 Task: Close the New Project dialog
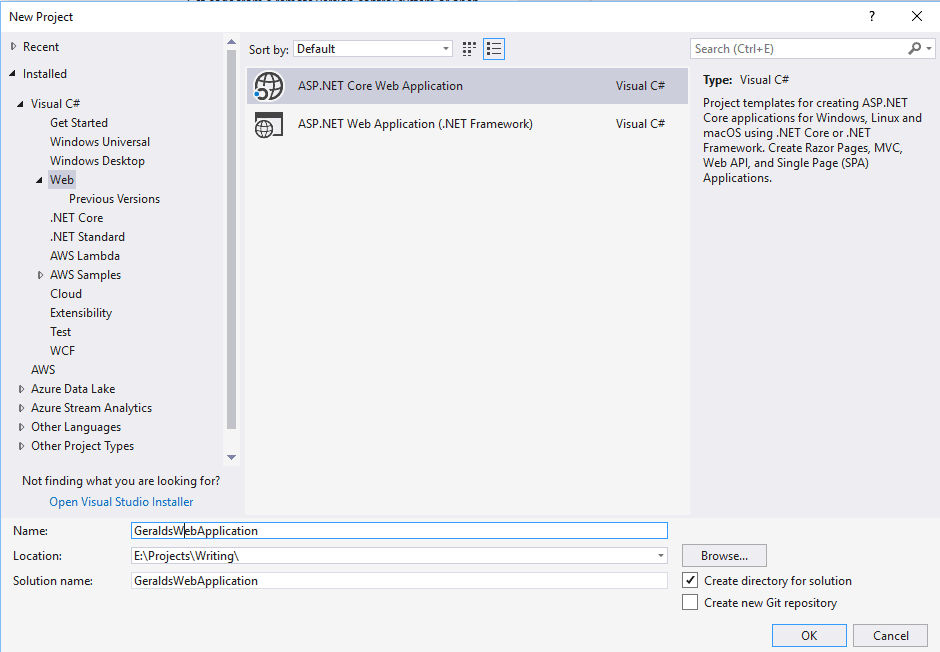click(x=917, y=16)
